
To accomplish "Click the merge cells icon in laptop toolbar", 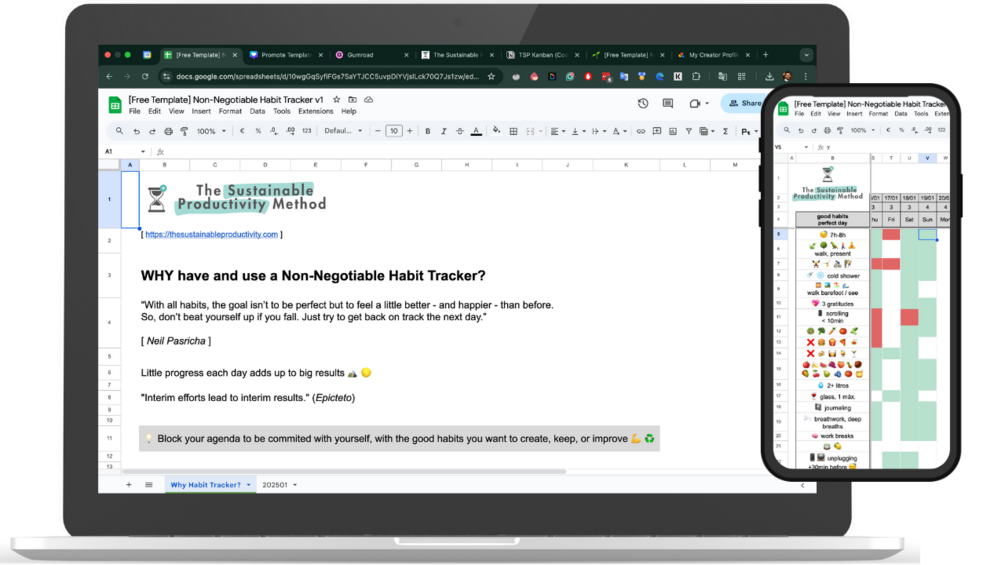I will tap(530, 131).
